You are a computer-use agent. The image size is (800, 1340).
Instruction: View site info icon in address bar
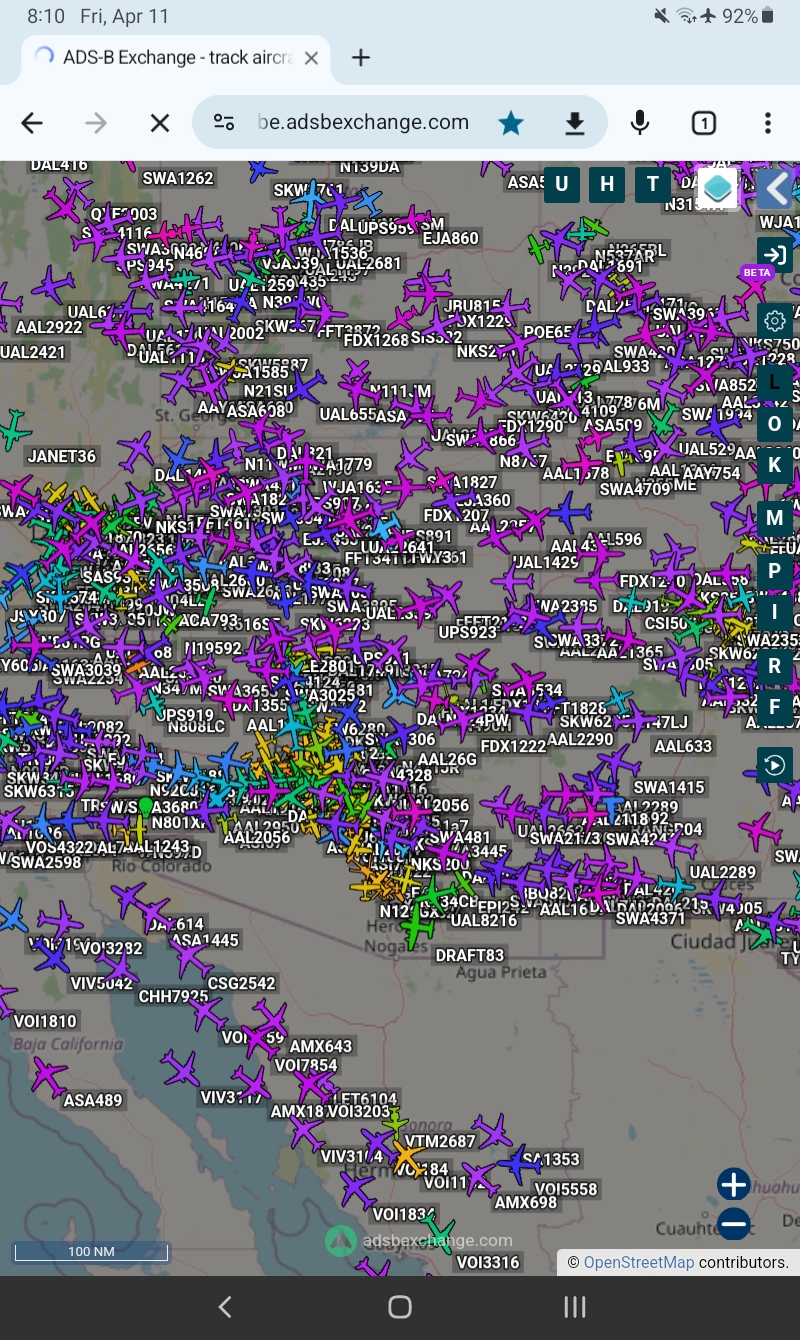(224, 123)
